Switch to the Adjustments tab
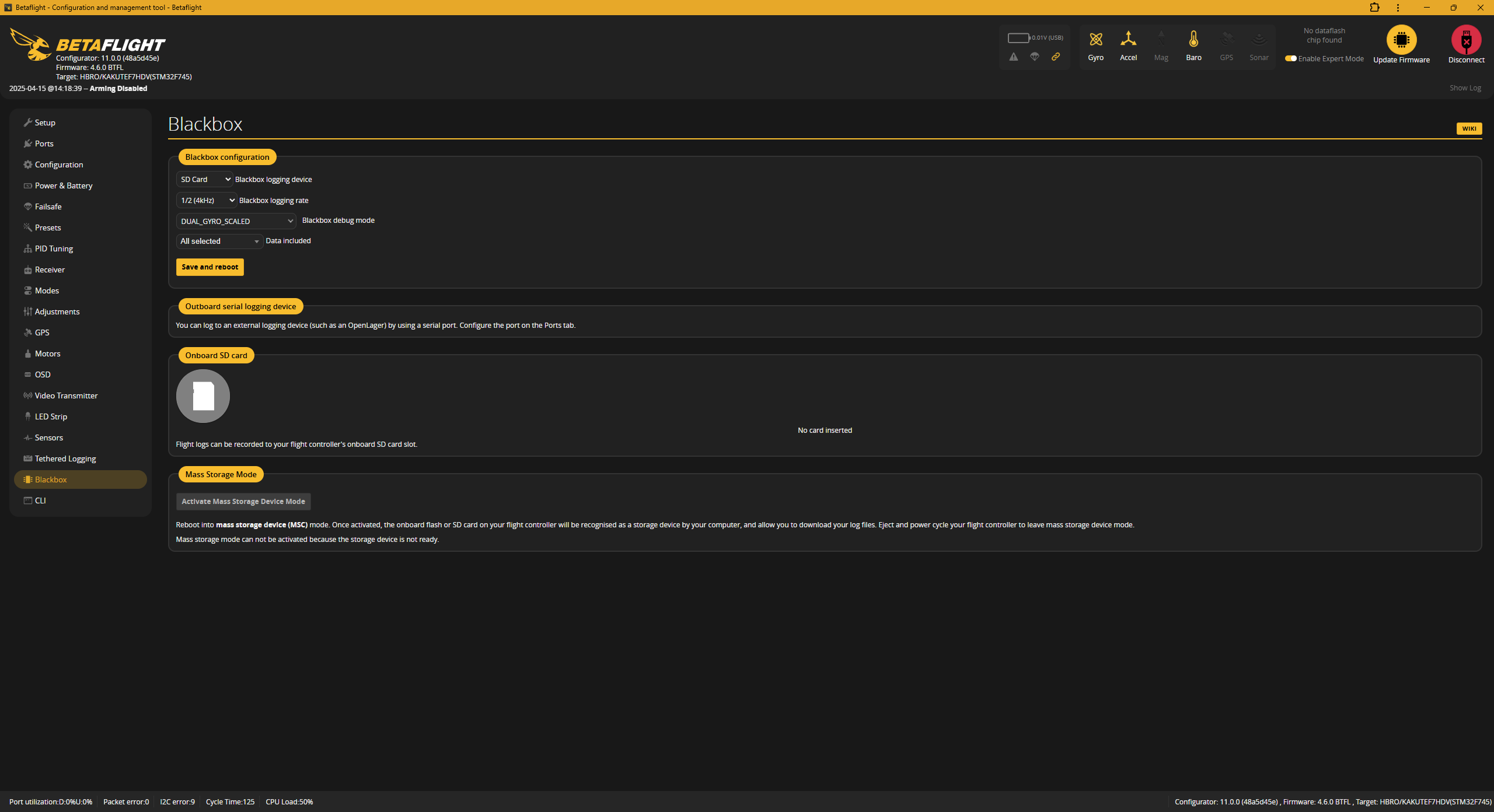 (x=81, y=311)
